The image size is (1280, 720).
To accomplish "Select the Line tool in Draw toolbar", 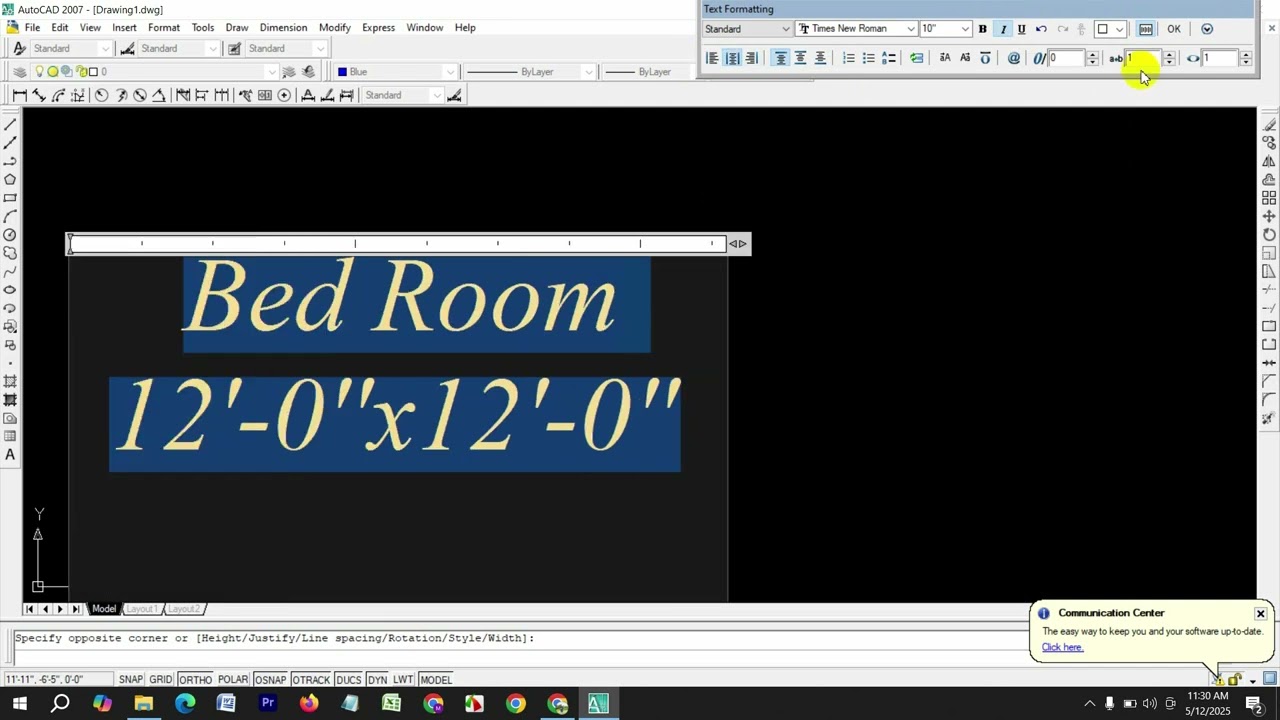I will 10,124.
